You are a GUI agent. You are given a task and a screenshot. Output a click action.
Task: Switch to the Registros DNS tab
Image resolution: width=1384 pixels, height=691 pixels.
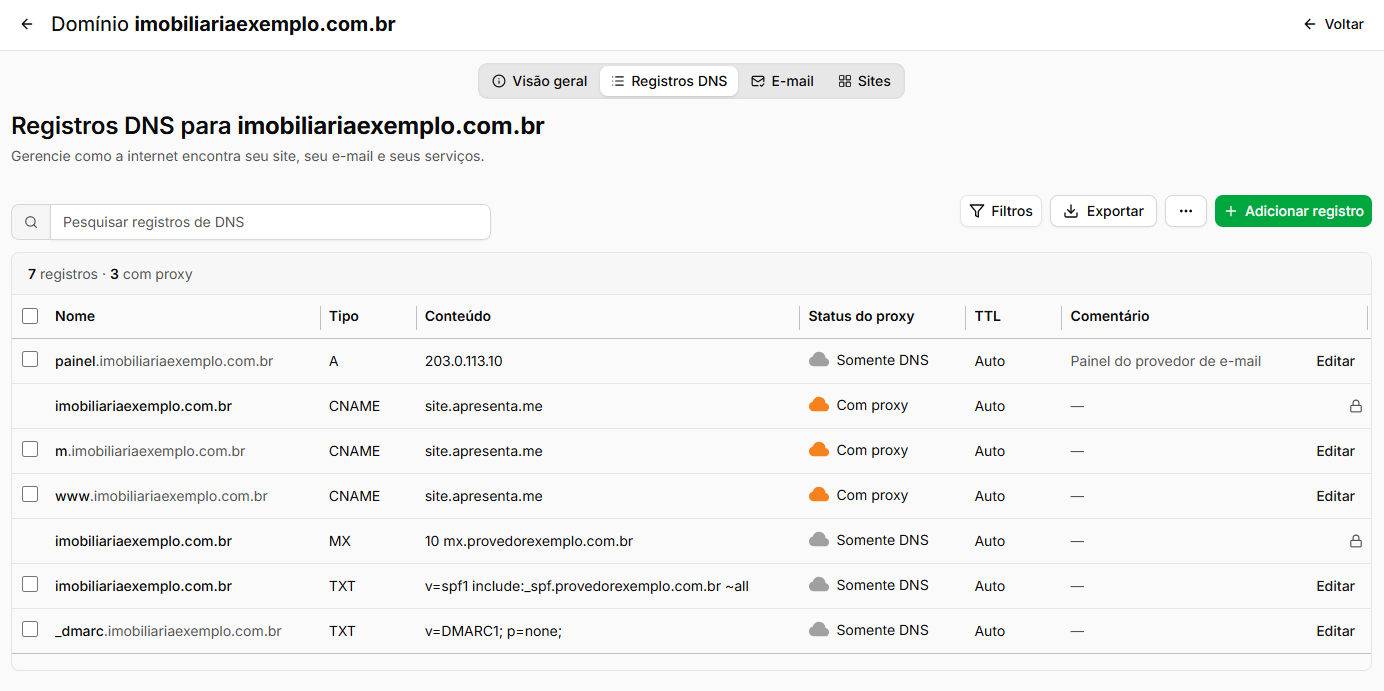[669, 81]
